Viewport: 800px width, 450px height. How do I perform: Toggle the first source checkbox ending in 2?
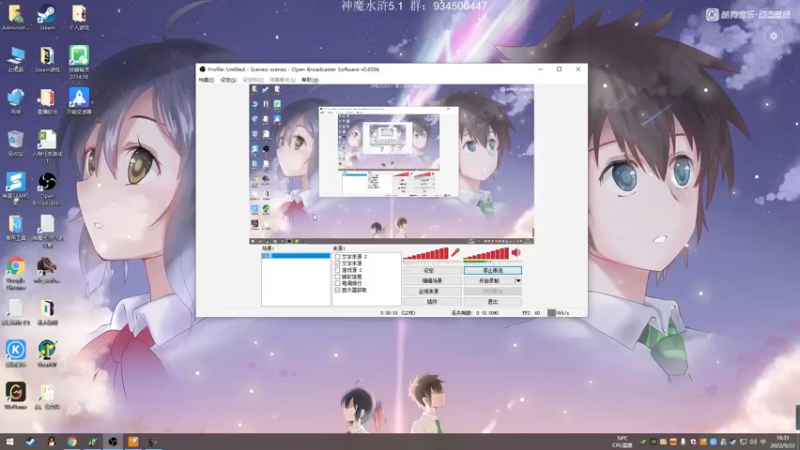click(337, 257)
